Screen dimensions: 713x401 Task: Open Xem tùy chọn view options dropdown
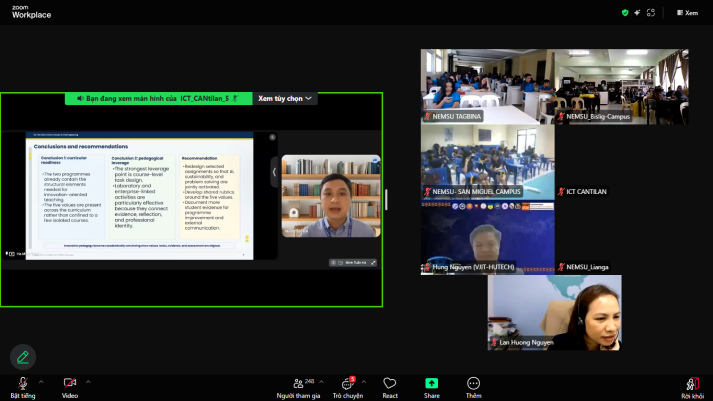pos(285,98)
